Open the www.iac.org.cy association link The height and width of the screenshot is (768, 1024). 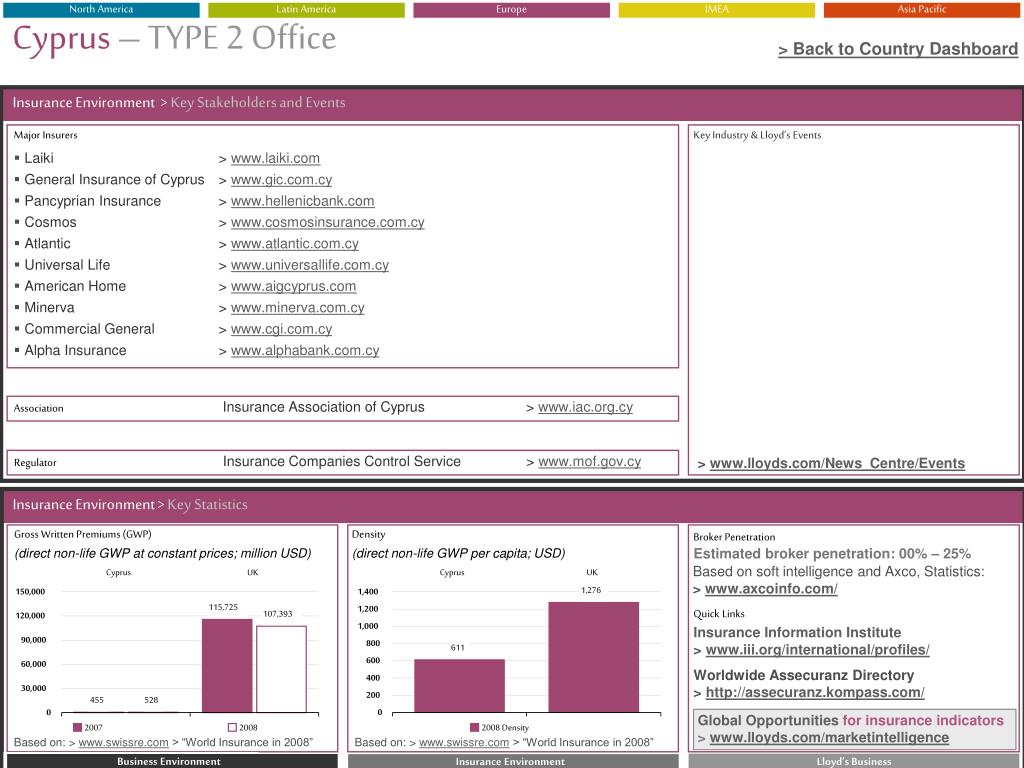pos(585,407)
